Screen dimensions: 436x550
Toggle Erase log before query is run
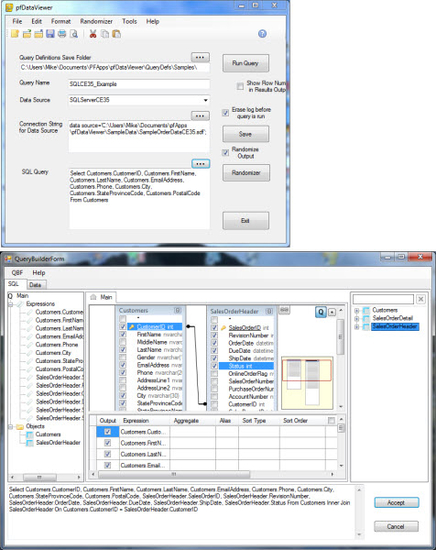[x=226, y=113]
